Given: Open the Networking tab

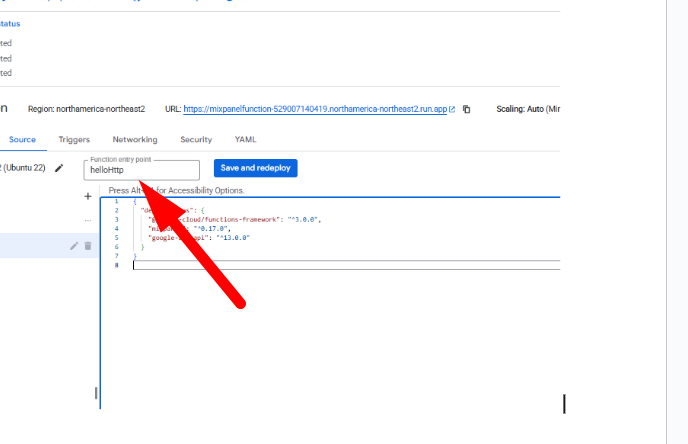Looking at the screenshot, I should (134, 140).
